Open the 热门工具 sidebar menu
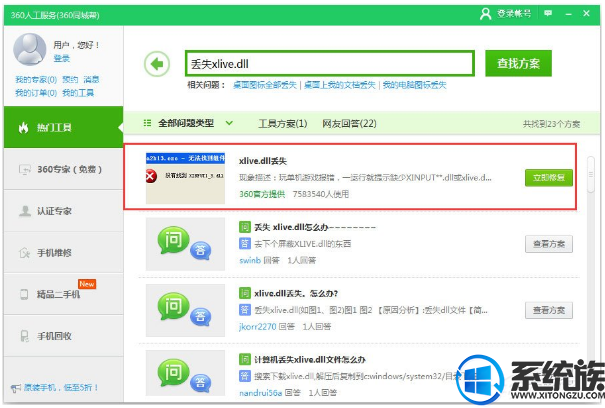The image size is (605, 408). click(x=64, y=127)
